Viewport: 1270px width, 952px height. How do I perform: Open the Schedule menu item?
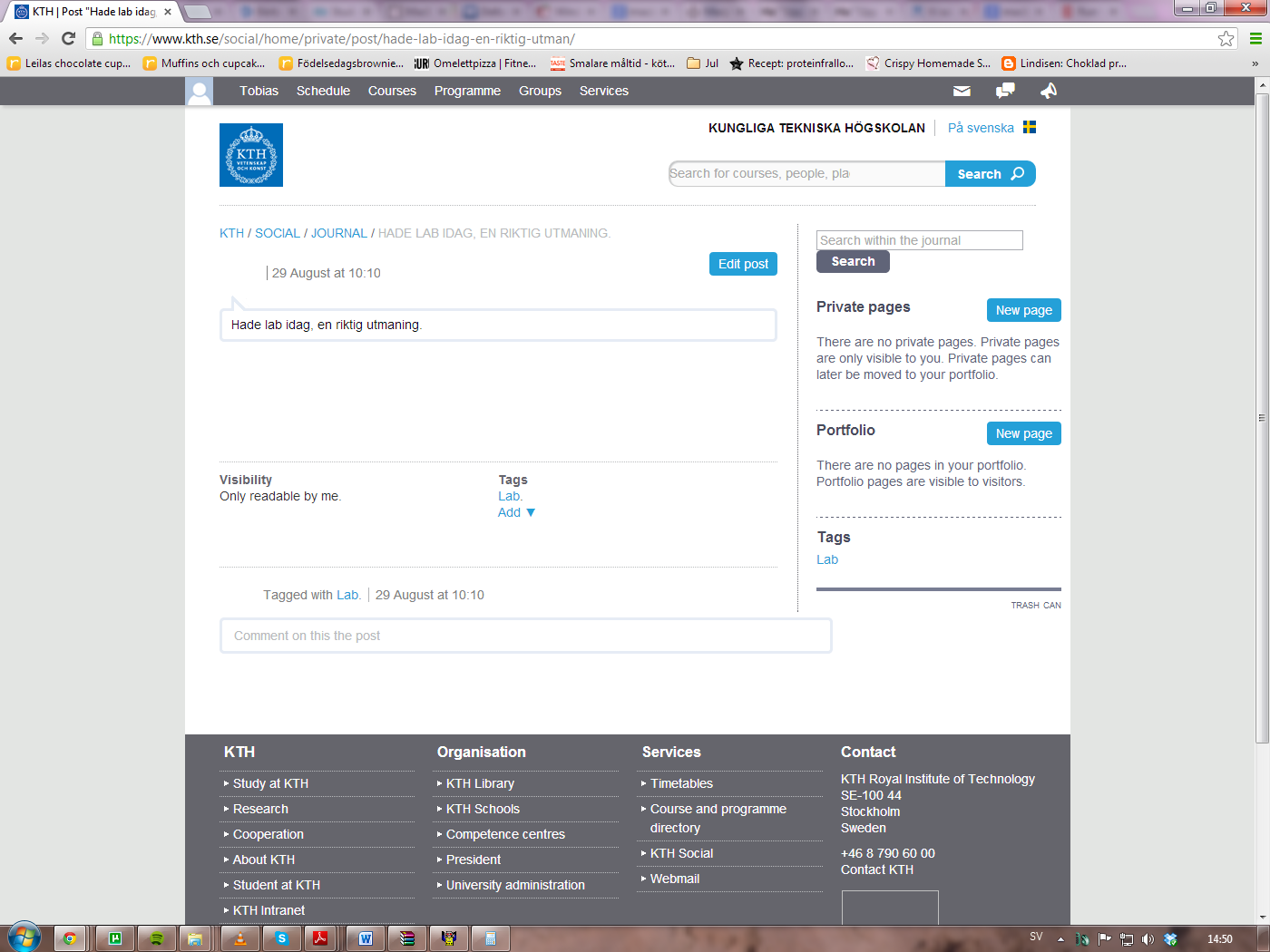point(323,91)
